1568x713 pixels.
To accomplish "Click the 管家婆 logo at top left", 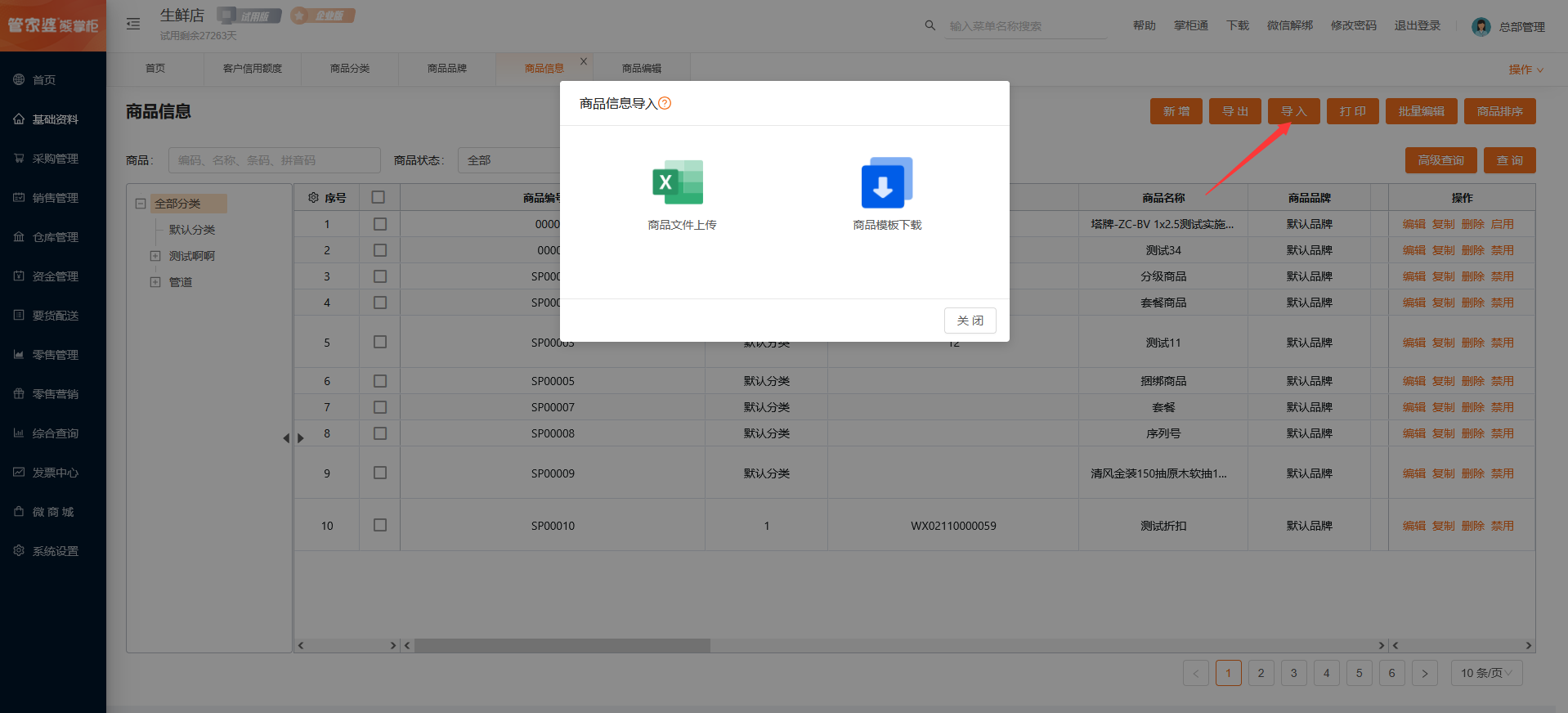I will [53, 25].
